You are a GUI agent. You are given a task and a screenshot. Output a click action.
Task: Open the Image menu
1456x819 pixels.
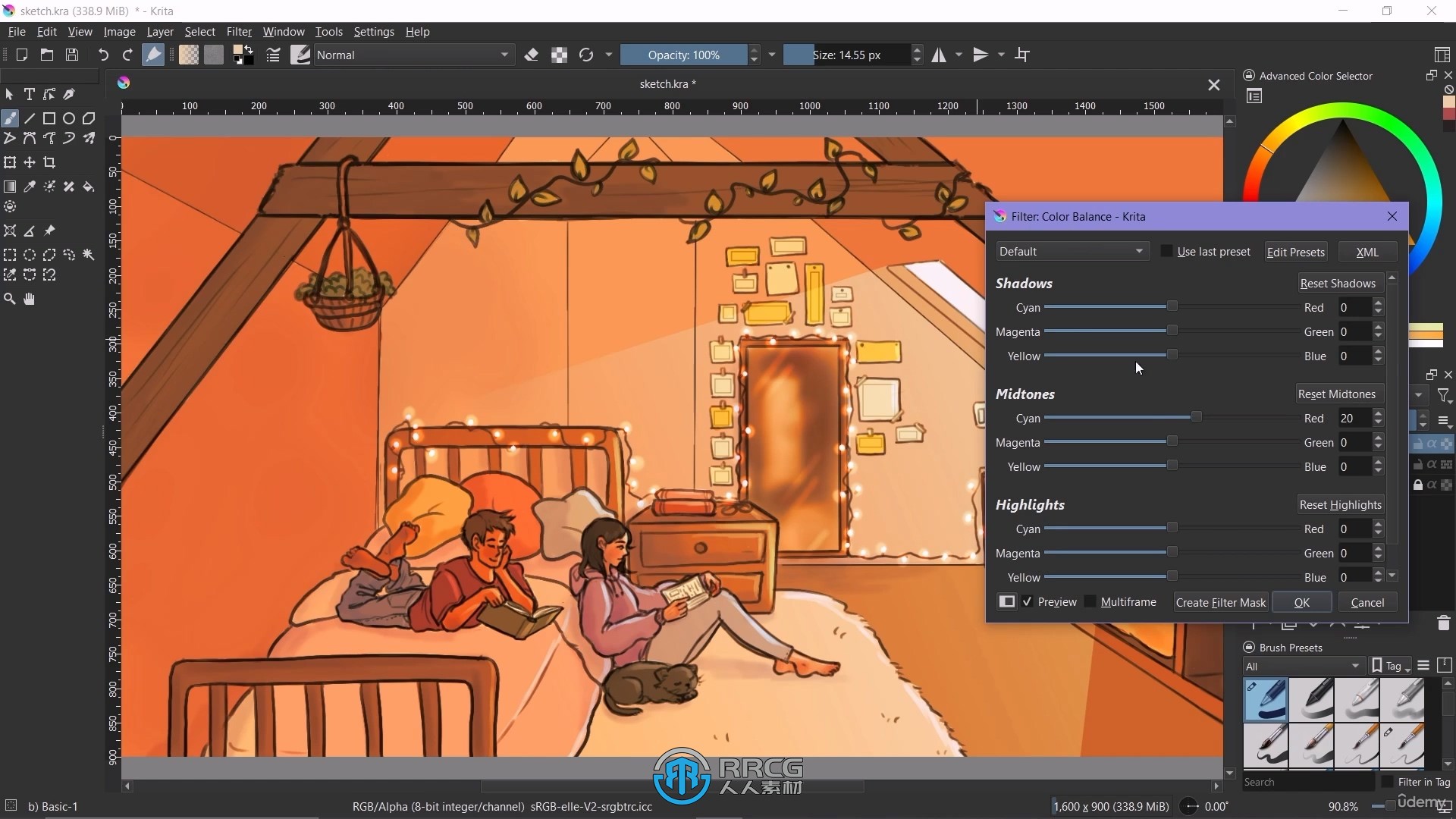tap(119, 31)
